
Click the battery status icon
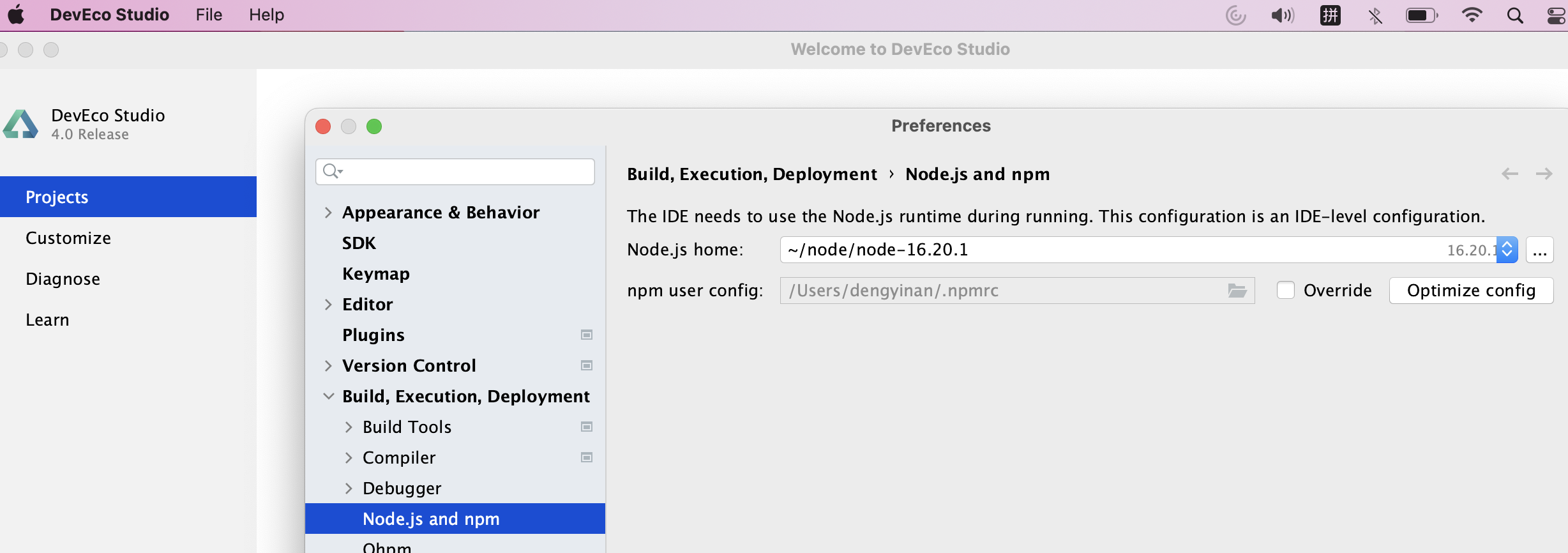(x=1422, y=15)
